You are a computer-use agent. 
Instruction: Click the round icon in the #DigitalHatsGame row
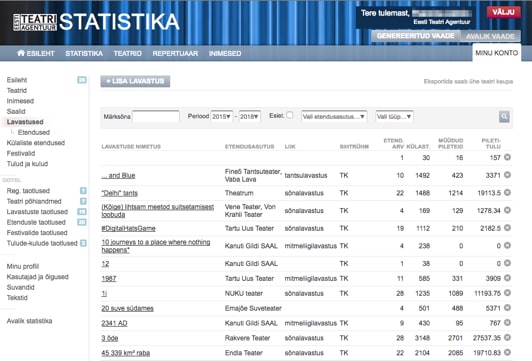(x=507, y=228)
